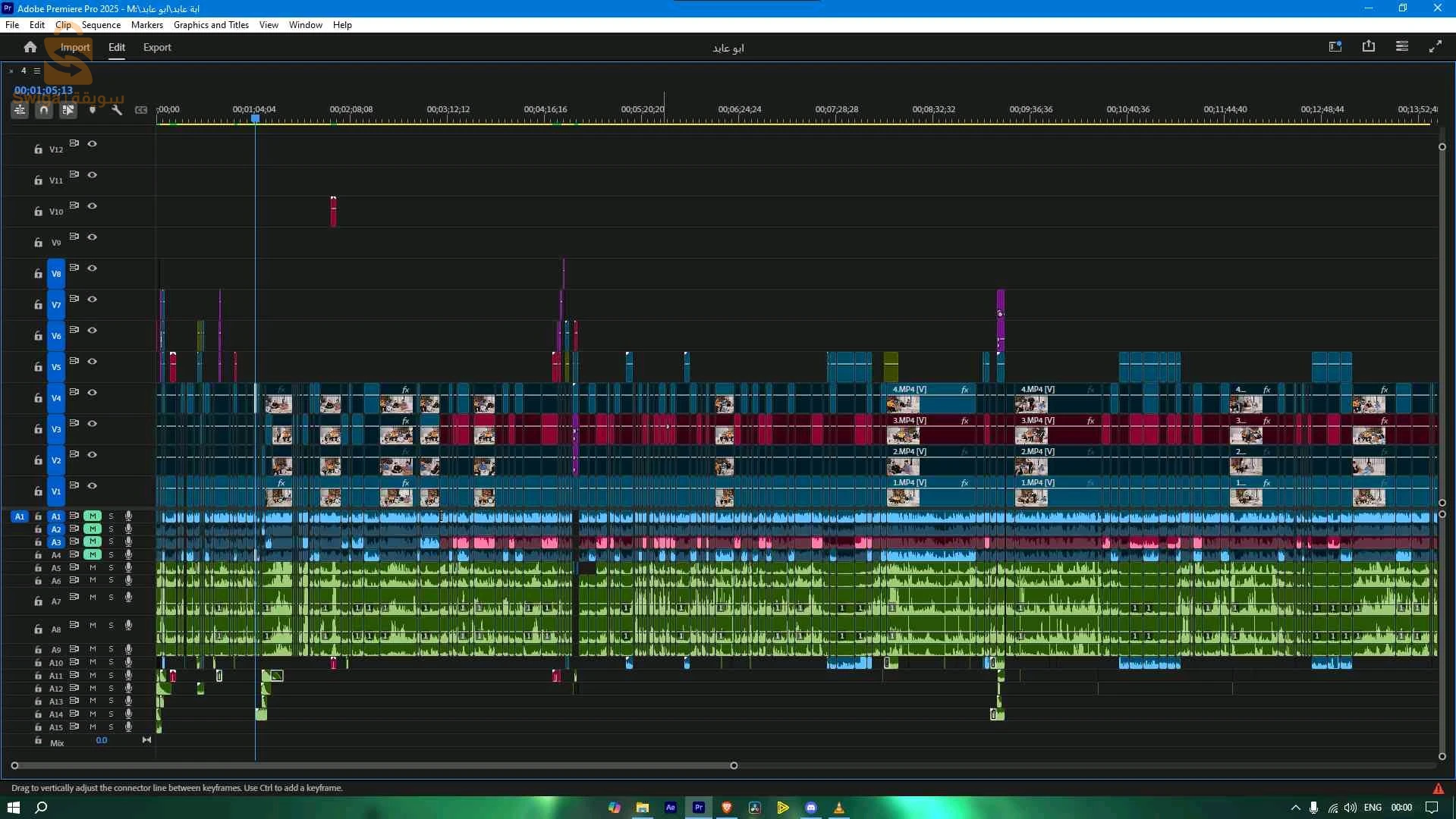
Task: Hide video track V12 output
Action: point(93,143)
